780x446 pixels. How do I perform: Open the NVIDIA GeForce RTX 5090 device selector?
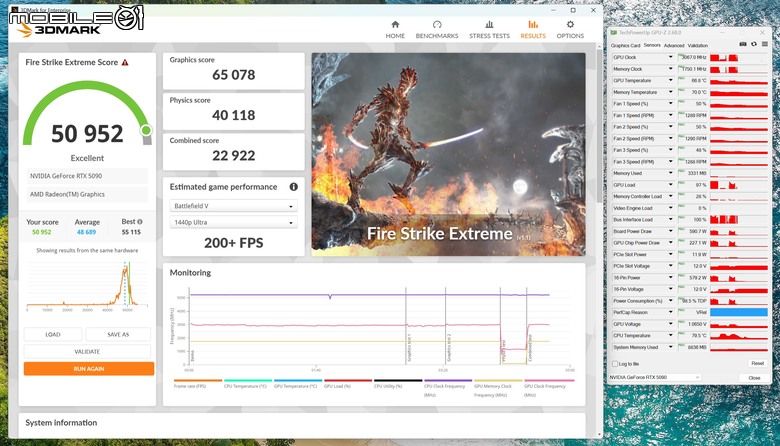[x=655, y=377]
